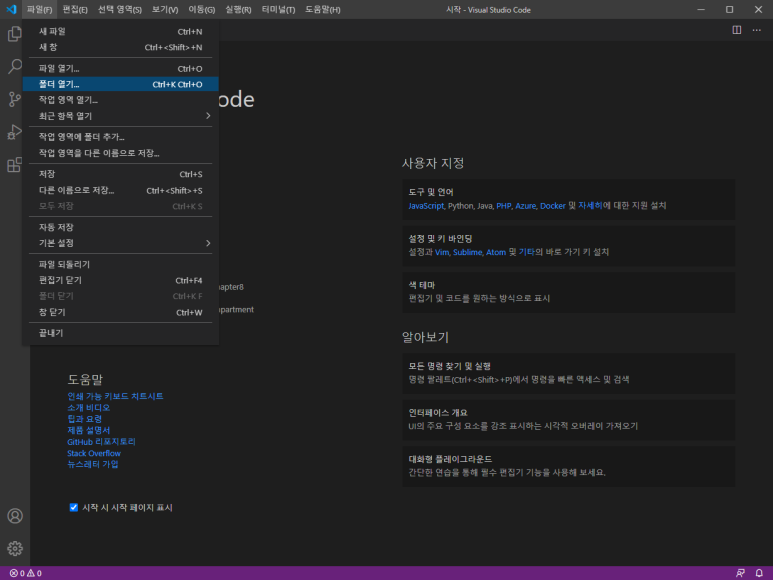The height and width of the screenshot is (580, 773).
Task: Expand the '최근 항목 열기' submenu
Action: click(120, 116)
